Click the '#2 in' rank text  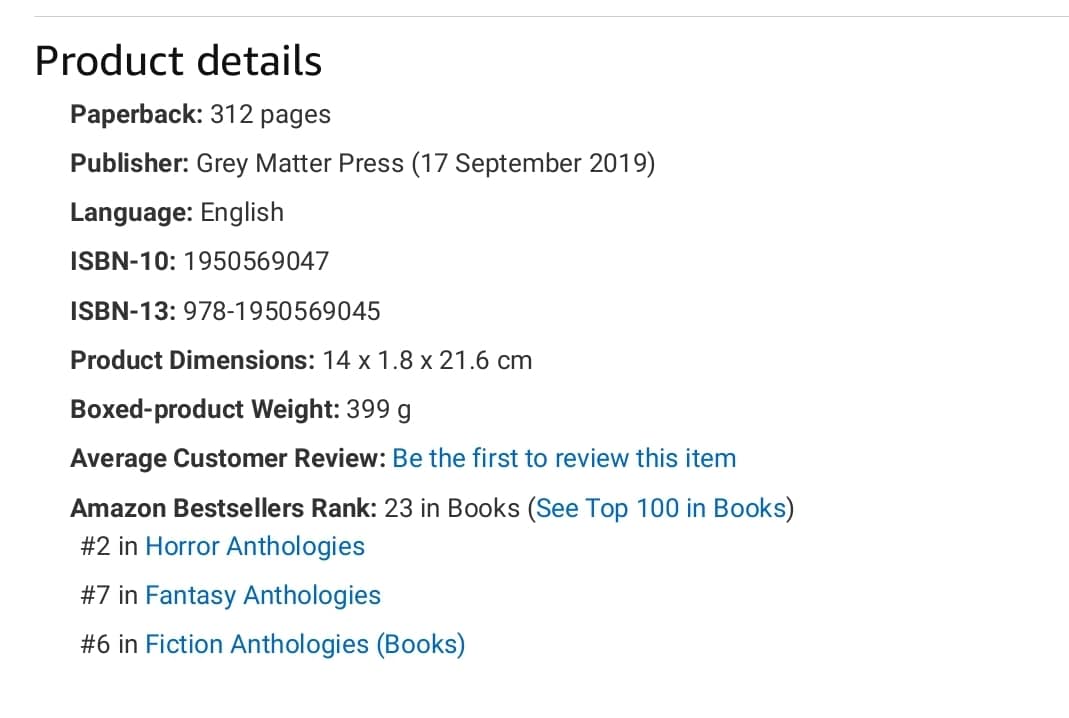(x=109, y=547)
